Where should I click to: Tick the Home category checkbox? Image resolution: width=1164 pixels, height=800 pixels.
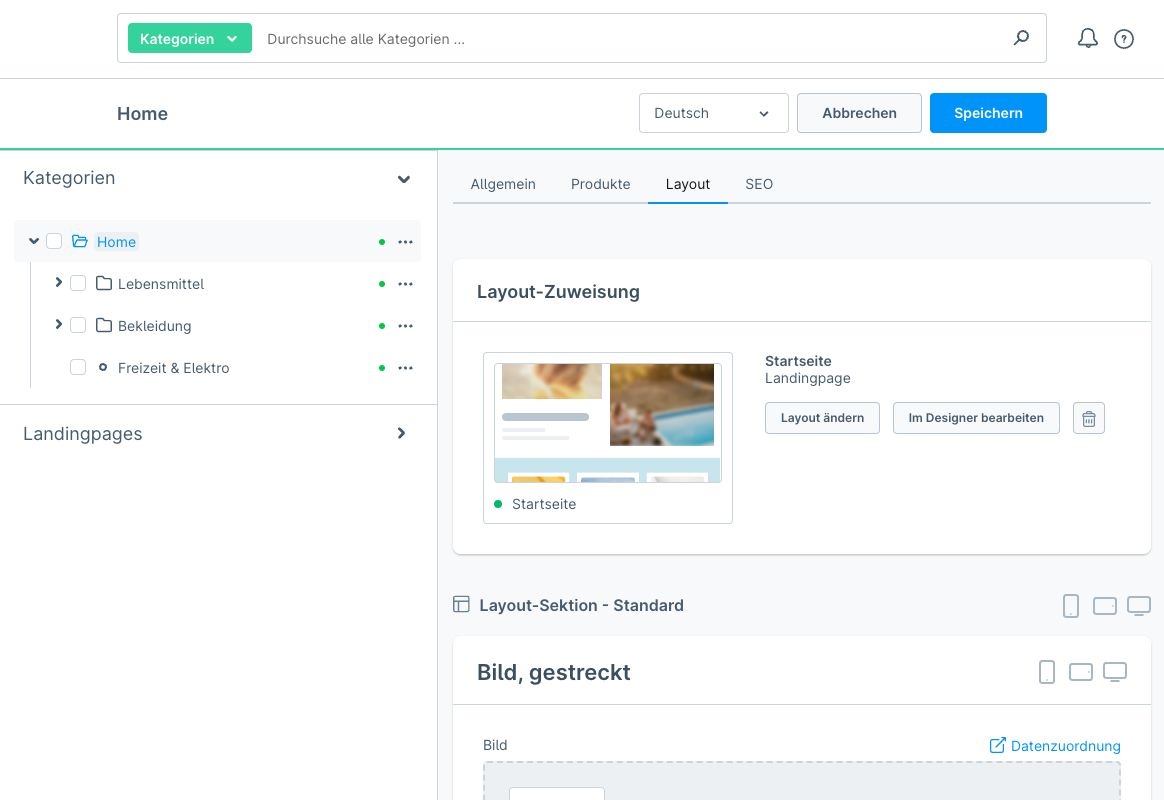[x=54, y=242]
